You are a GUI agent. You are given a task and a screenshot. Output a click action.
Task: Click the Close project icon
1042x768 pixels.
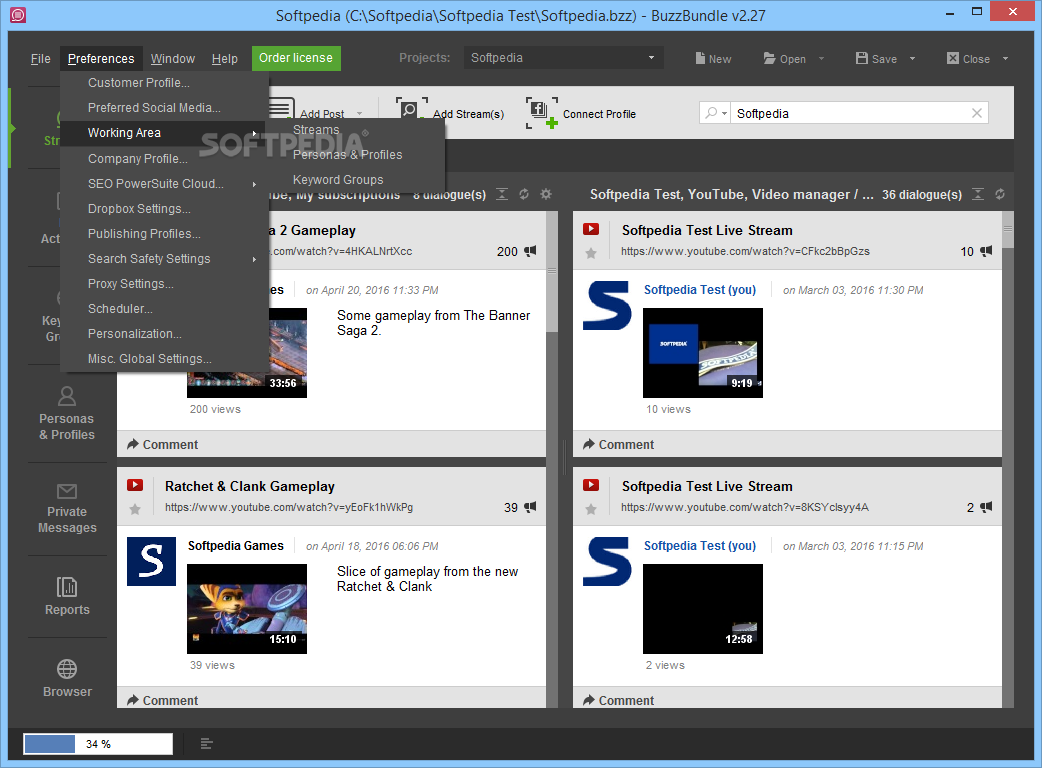point(952,58)
